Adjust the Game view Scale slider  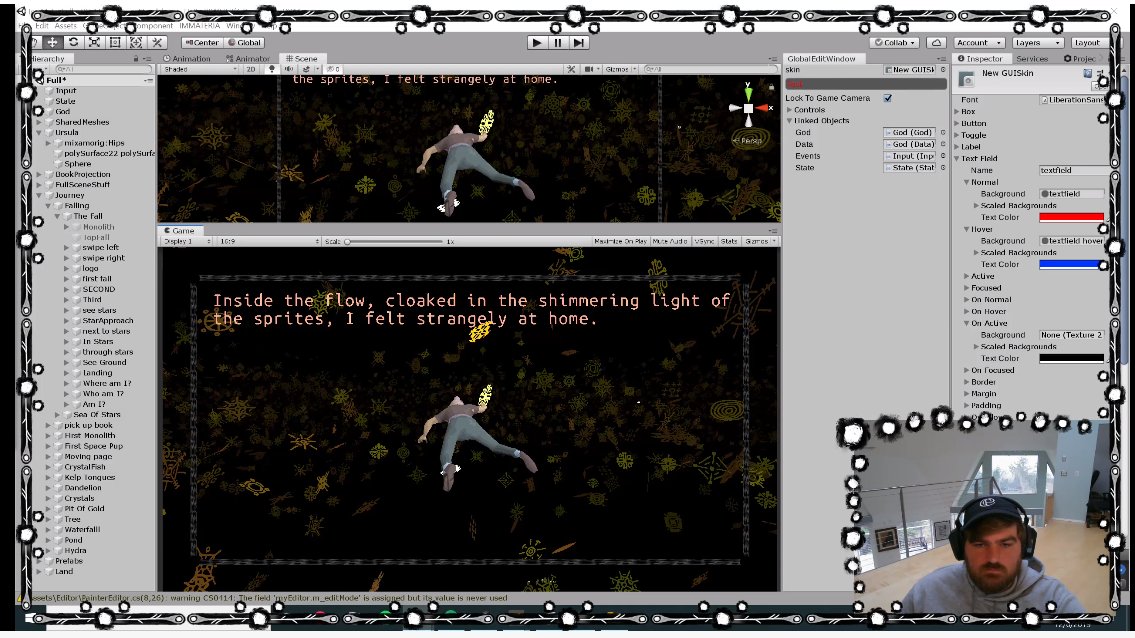[x=394, y=241]
